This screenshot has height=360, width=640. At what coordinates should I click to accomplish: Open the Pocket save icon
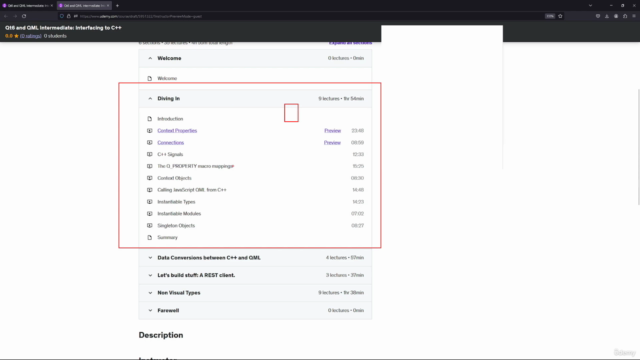(598, 16)
